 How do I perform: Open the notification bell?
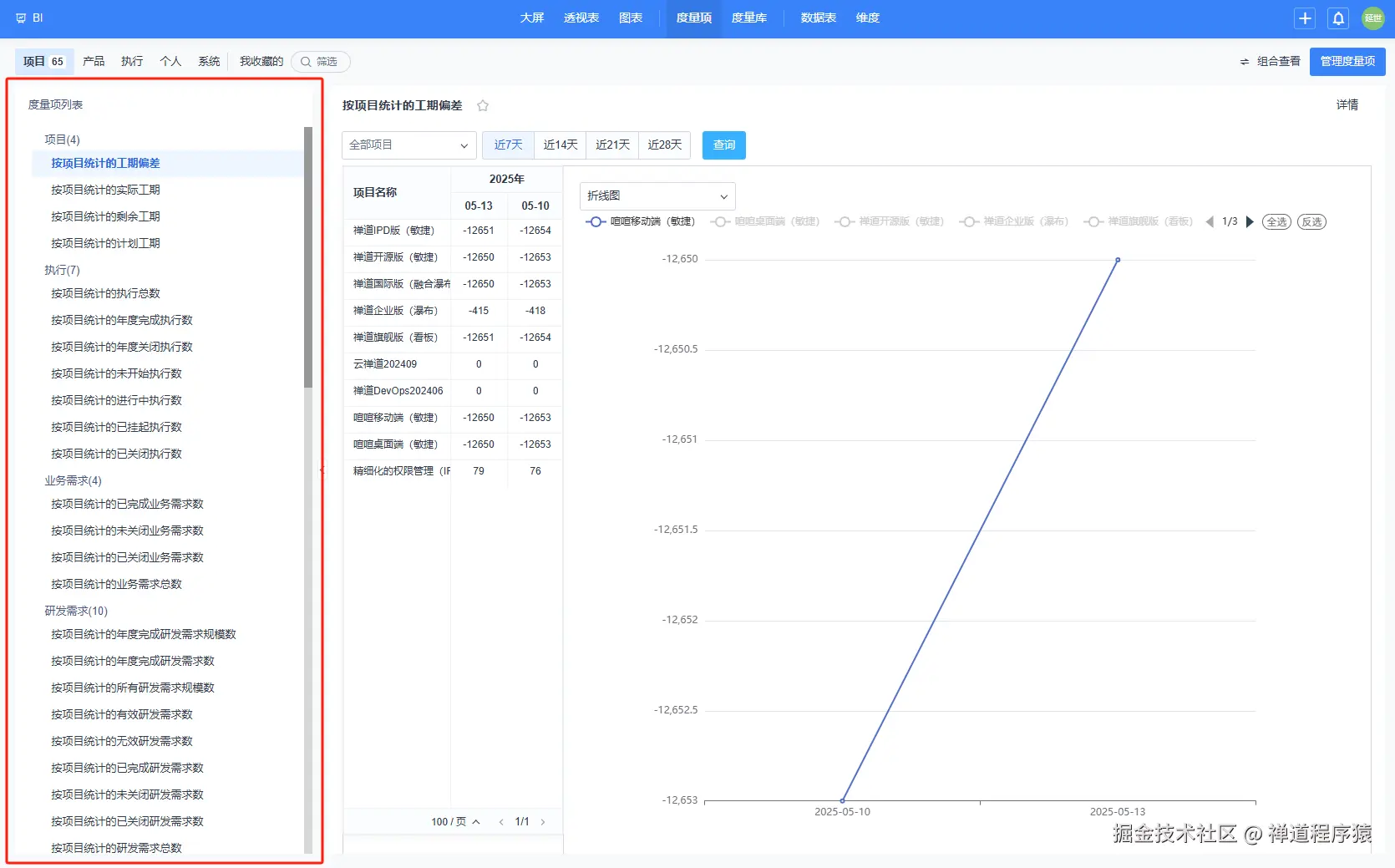(1338, 18)
